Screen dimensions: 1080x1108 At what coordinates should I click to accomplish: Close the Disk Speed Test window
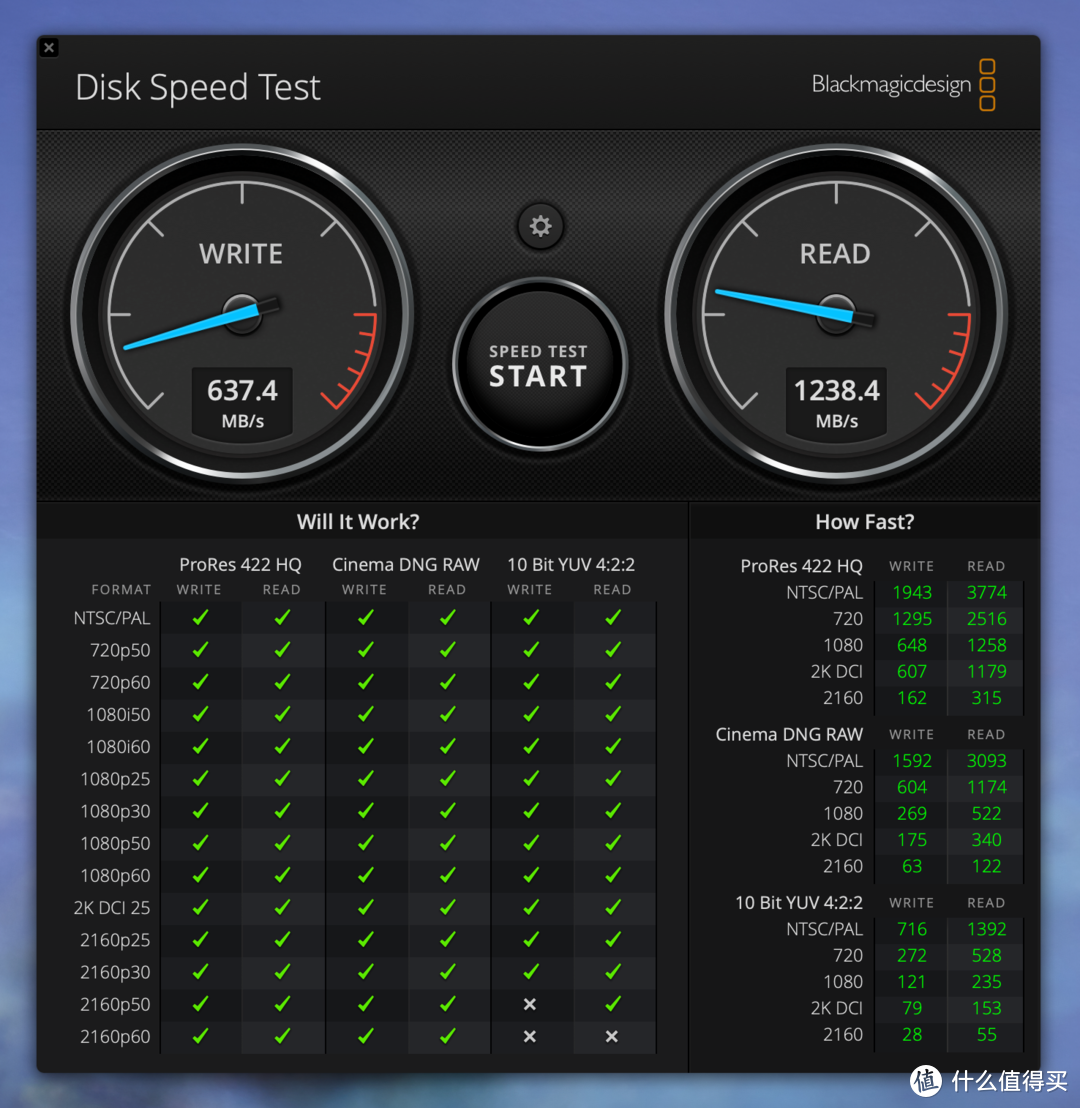pos(49,47)
